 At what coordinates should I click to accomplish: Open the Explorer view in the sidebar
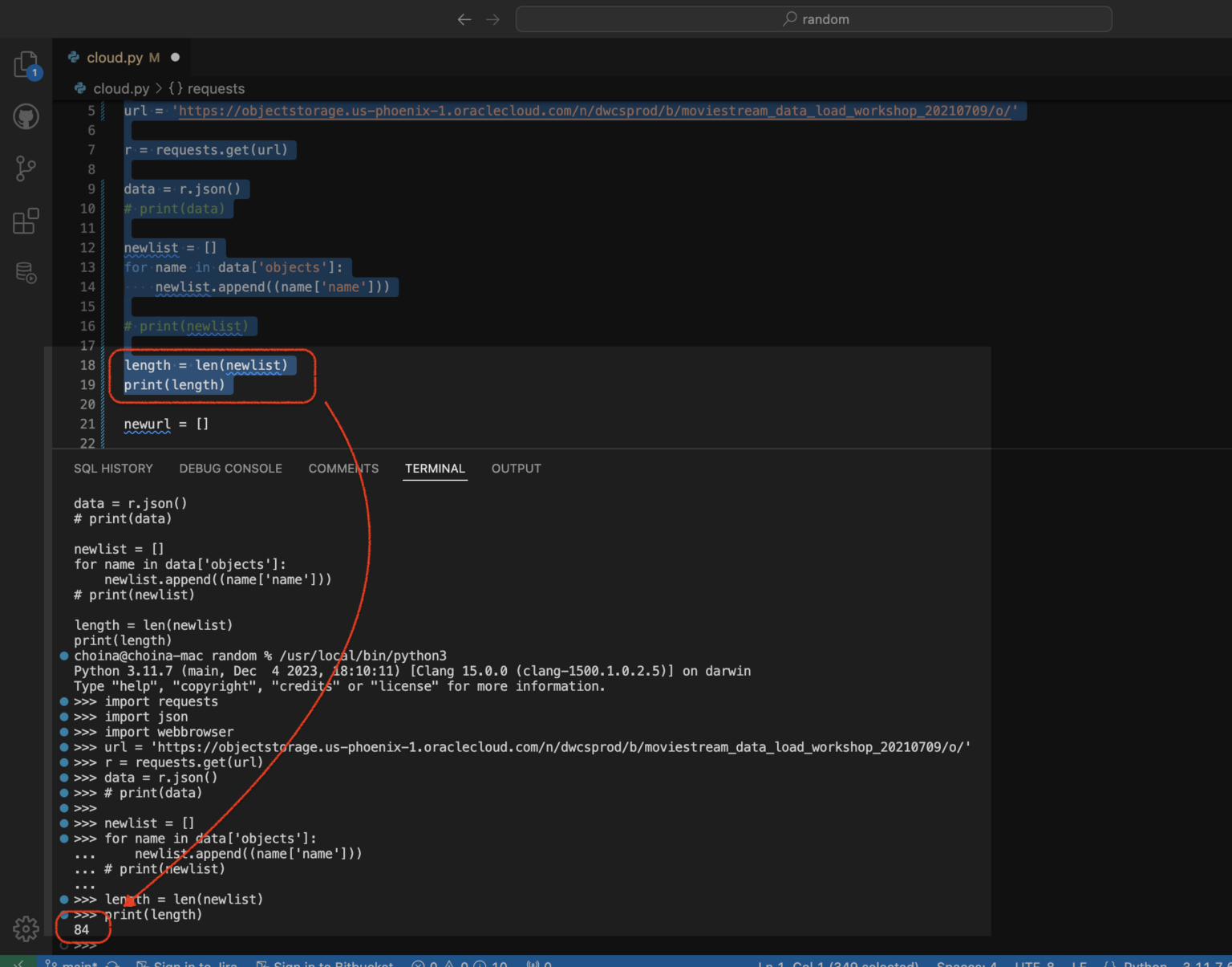[x=26, y=64]
